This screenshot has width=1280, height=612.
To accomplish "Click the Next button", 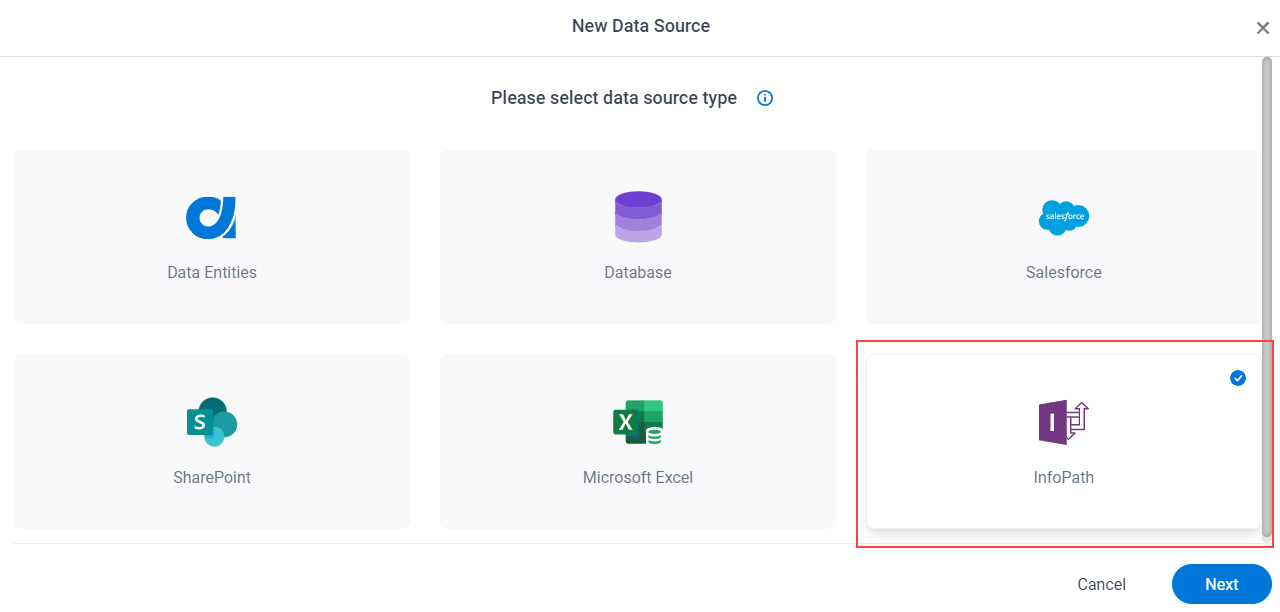I will click(x=1221, y=584).
